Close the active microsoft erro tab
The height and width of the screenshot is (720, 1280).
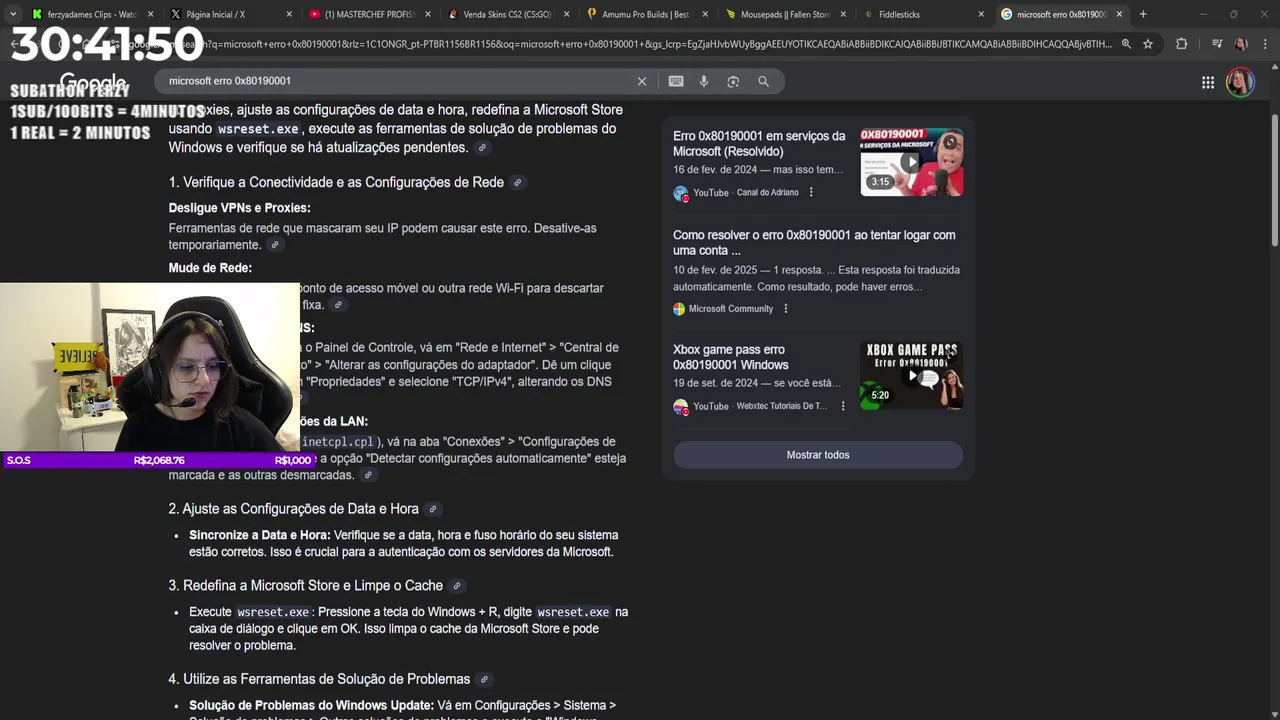pyautogui.click(x=1119, y=15)
